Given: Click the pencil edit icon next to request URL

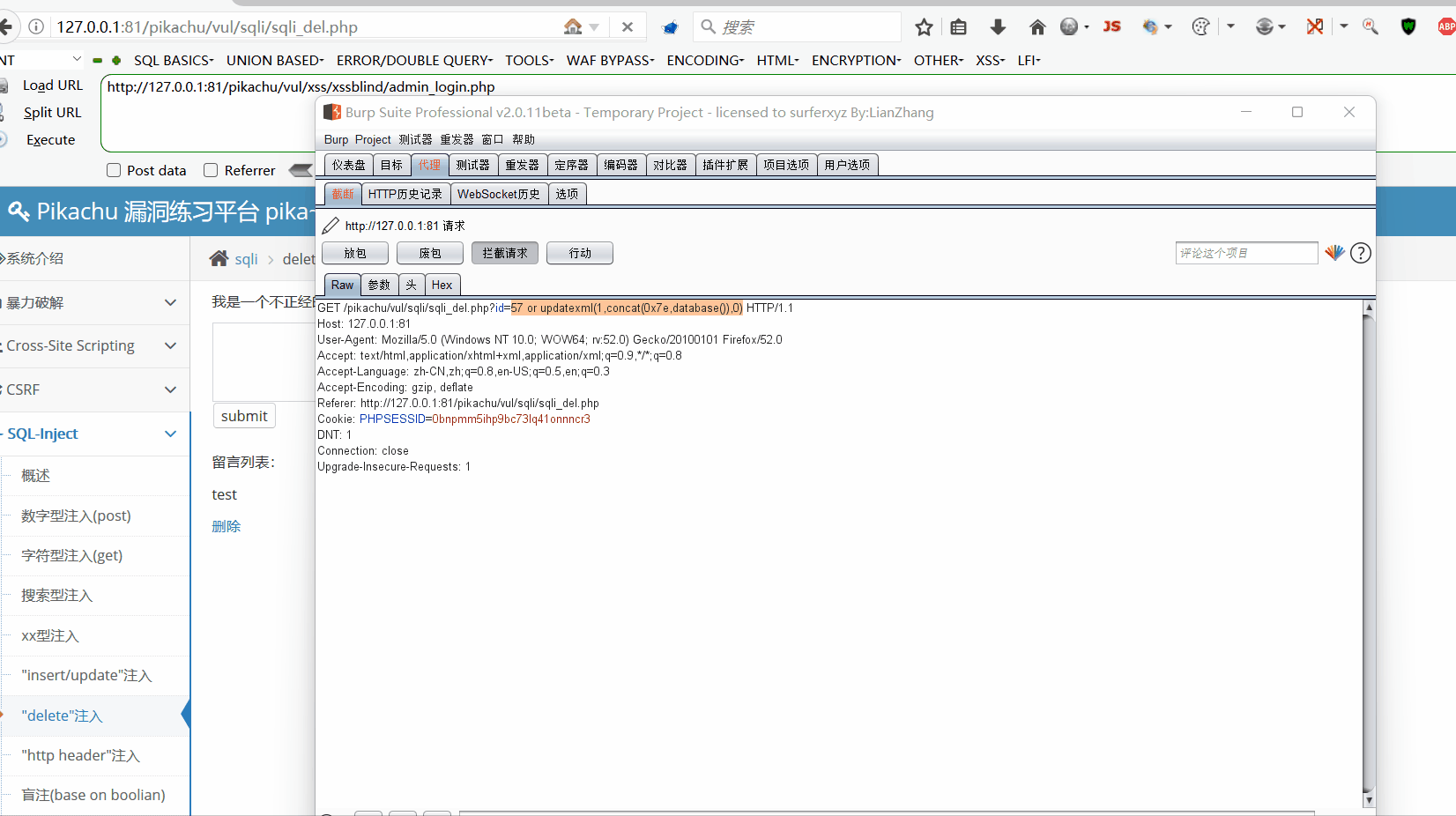Looking at the screenshot, I should [x=331, y=226].
